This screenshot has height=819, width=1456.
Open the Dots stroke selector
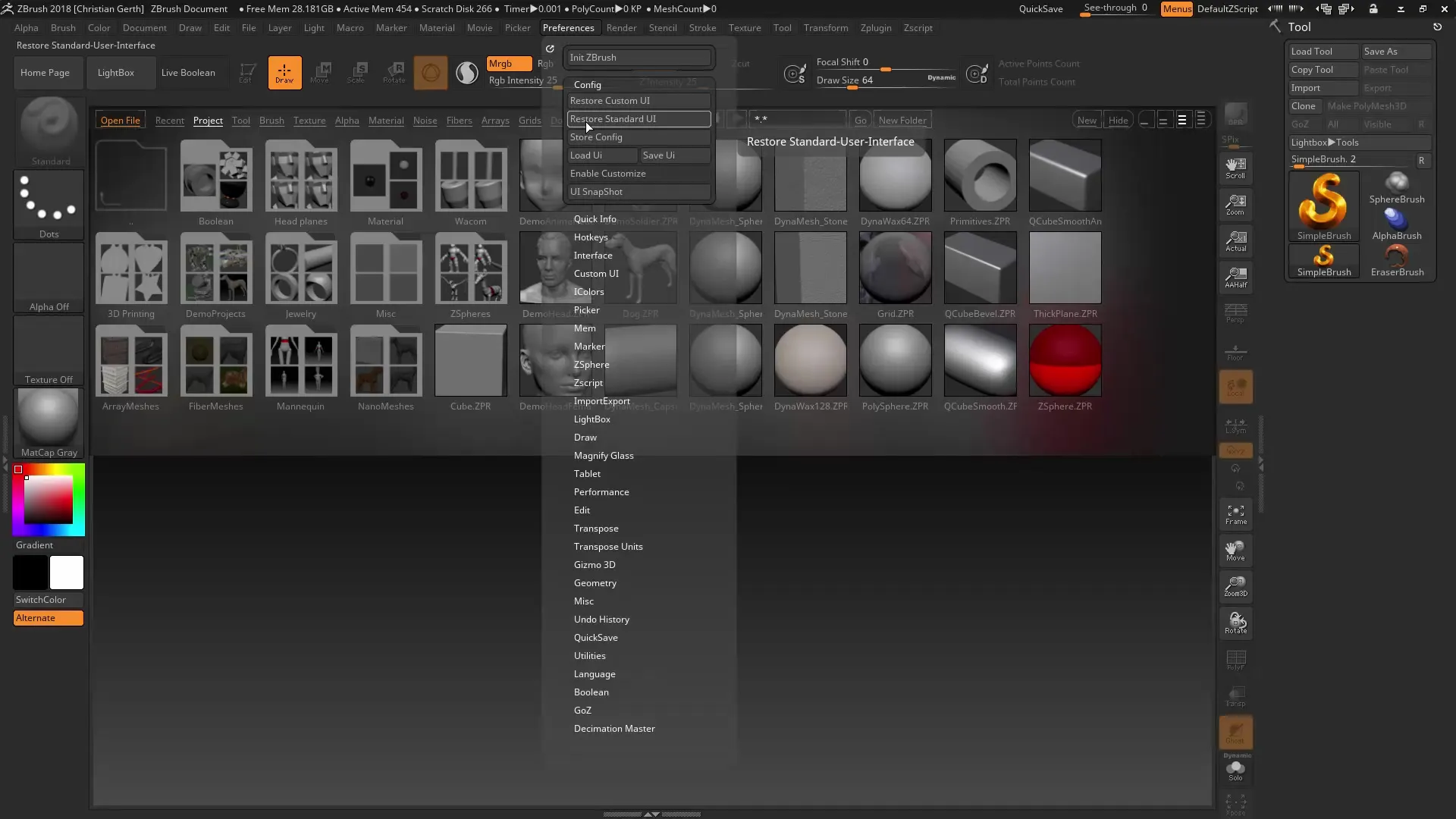click(49, 205)
